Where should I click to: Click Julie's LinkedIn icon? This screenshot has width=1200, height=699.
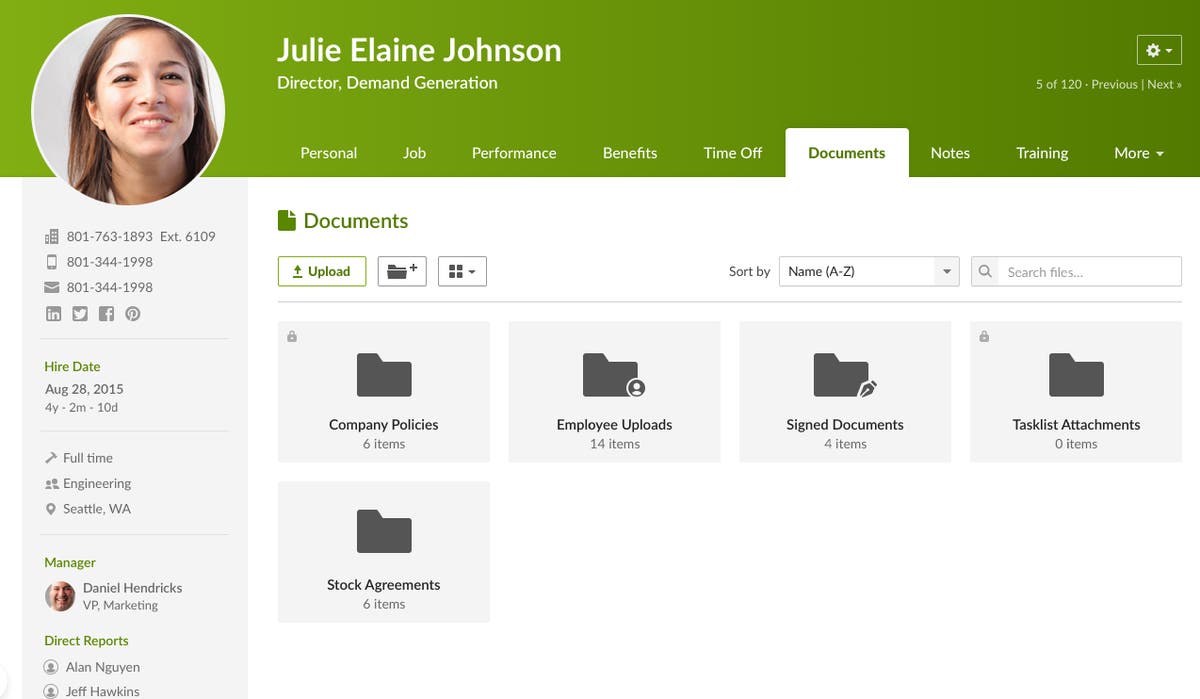pyautogui.click(x=53, y=313)
